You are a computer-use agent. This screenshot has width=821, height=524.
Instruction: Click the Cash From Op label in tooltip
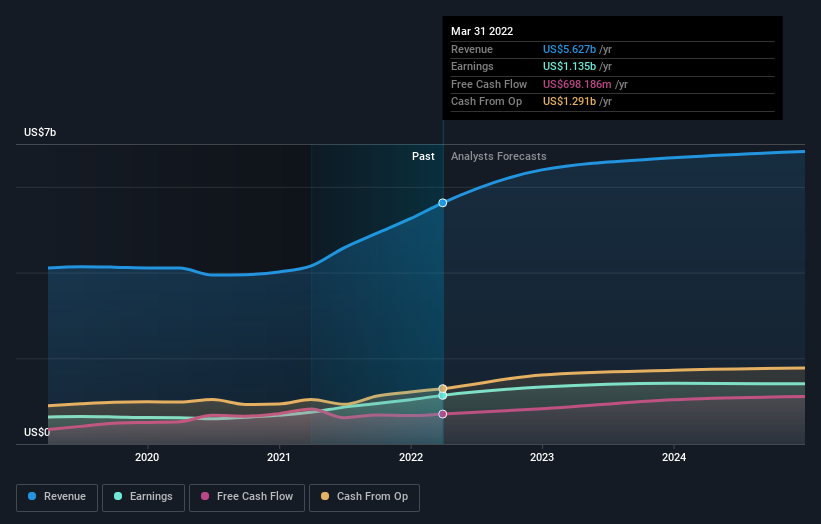click(486, 102)
